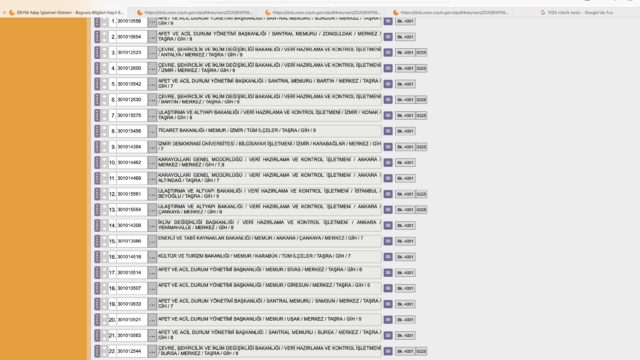The width and height of the screenshot is (640, 360).
Task: Grab the drag handle of preference row 13
Action: [x=97, y=209]
